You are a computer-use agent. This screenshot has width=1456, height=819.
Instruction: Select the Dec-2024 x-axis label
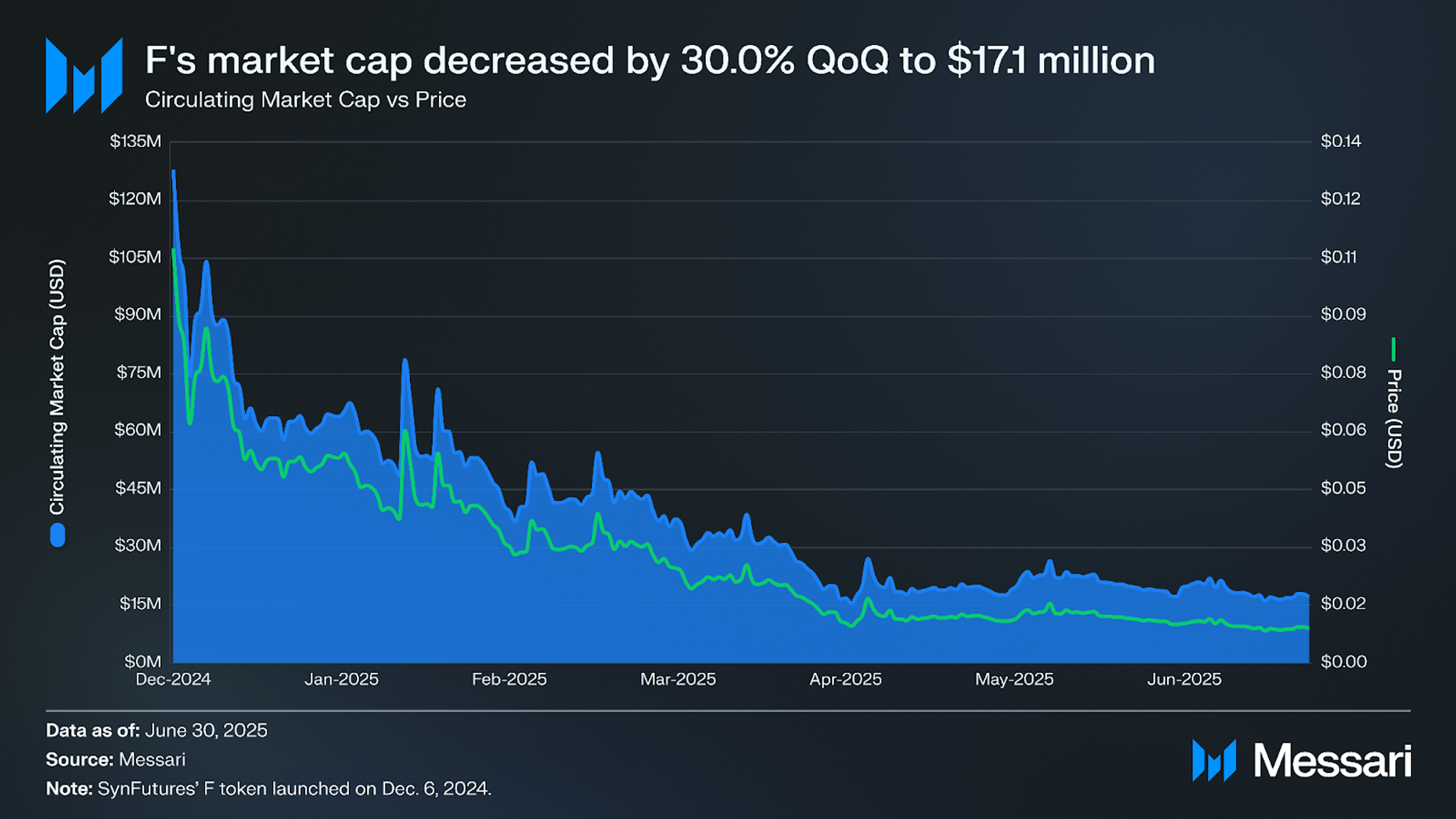point(173,679)
